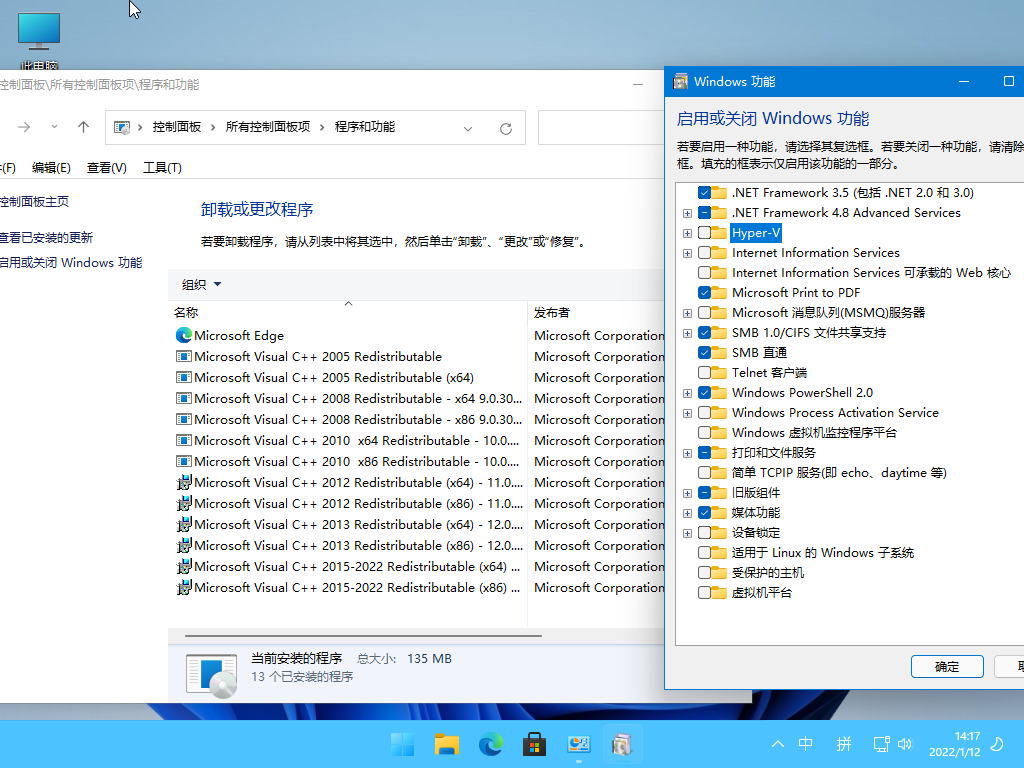Uncheck Microsoft Print to PDF
This screenshot has width=1024, height=768.
705,293
